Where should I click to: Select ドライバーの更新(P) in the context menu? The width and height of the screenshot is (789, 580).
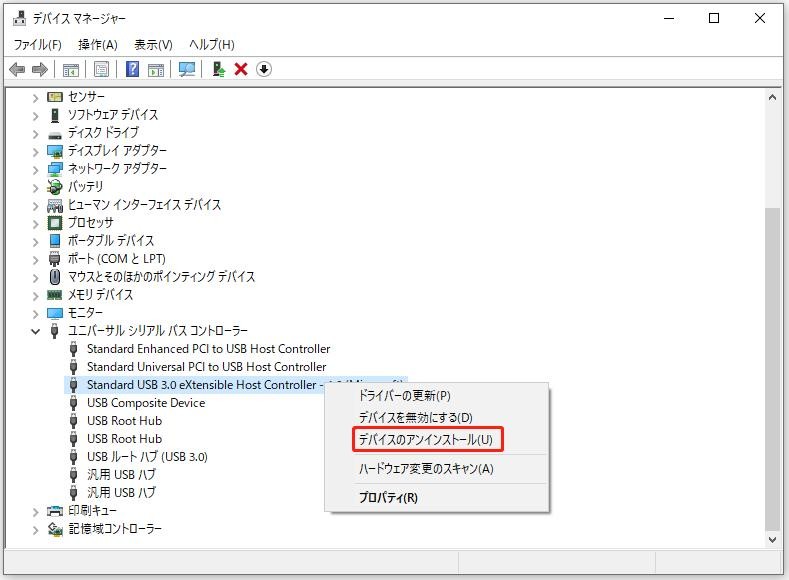coord(404,396)
